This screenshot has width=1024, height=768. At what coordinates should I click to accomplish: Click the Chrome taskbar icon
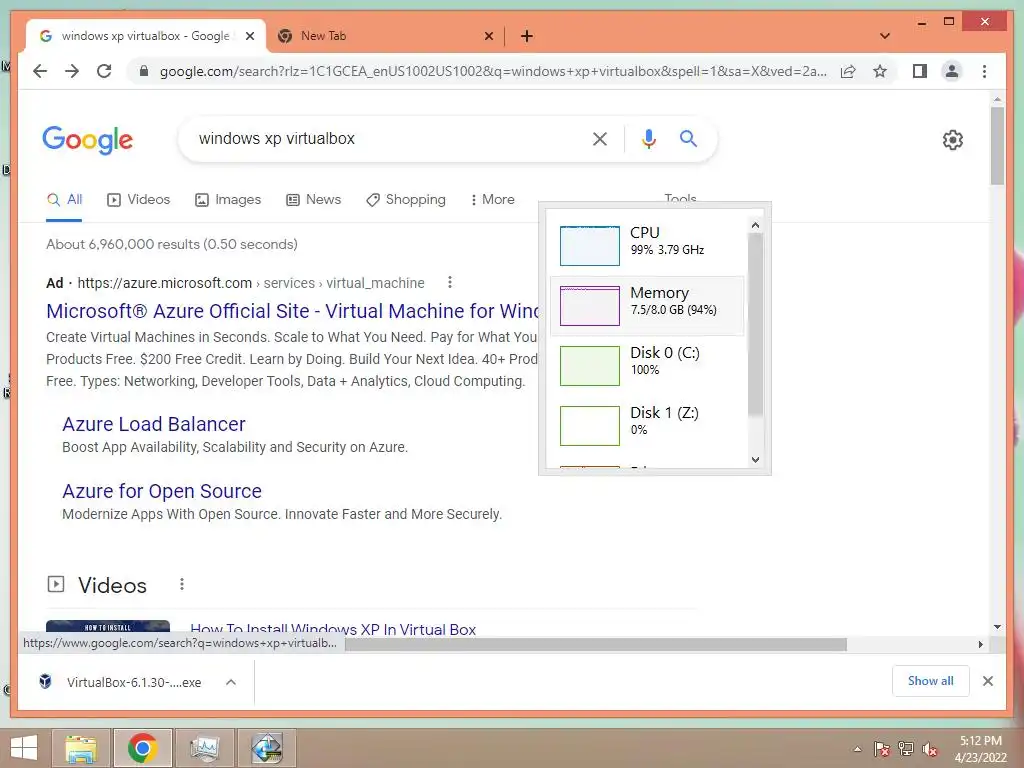point(143,748)
